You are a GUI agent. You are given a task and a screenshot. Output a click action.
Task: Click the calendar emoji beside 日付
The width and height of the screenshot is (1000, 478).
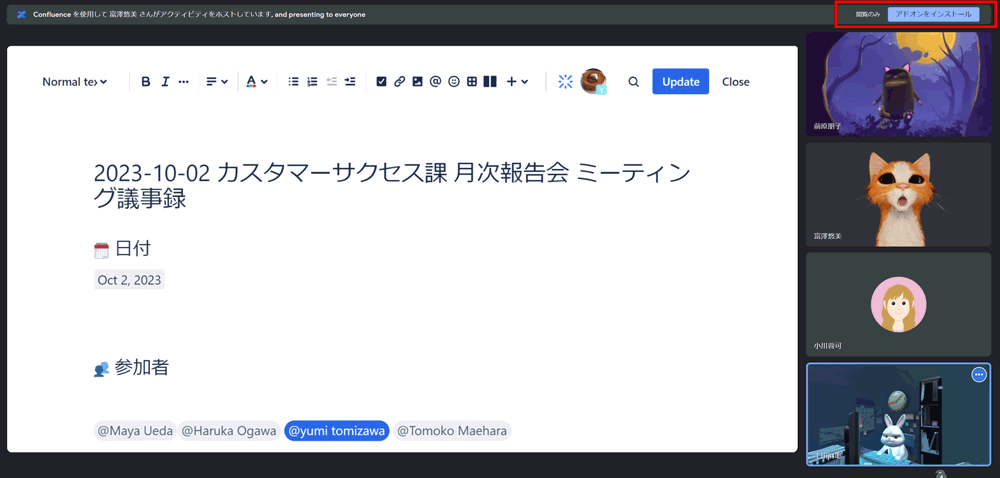101,250
